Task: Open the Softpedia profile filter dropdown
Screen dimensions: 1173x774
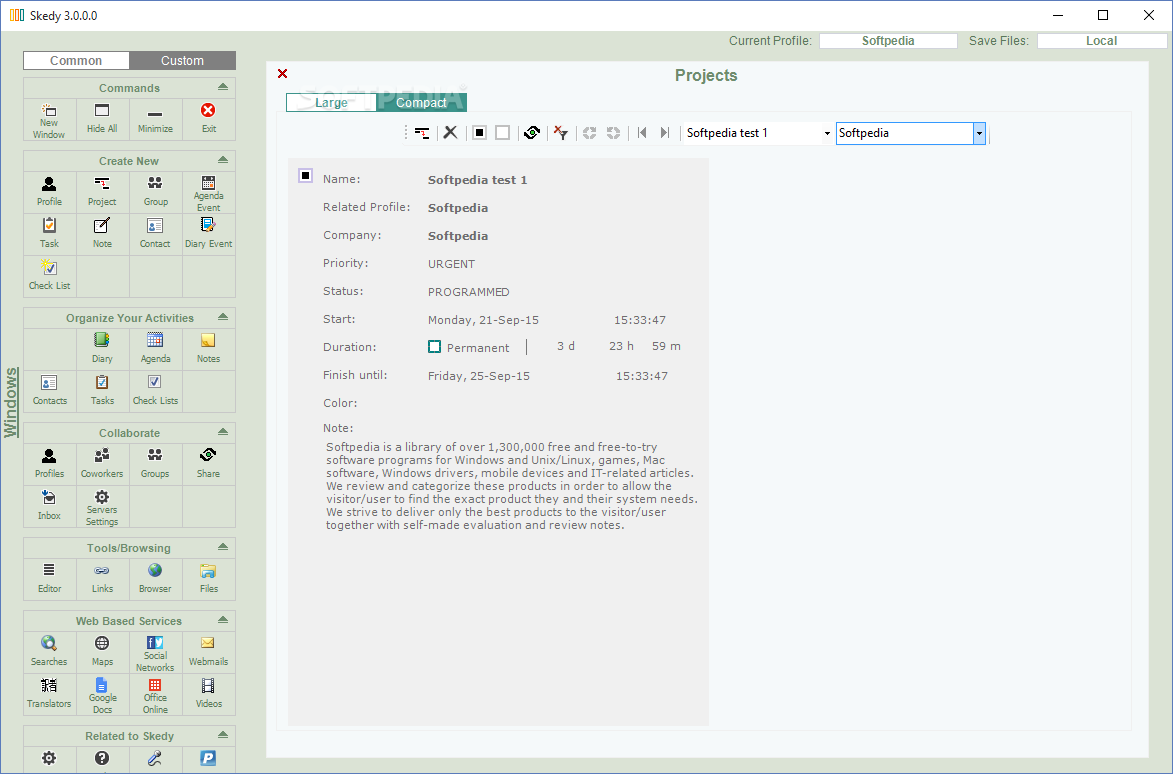Action: click(x=978, y=133)
